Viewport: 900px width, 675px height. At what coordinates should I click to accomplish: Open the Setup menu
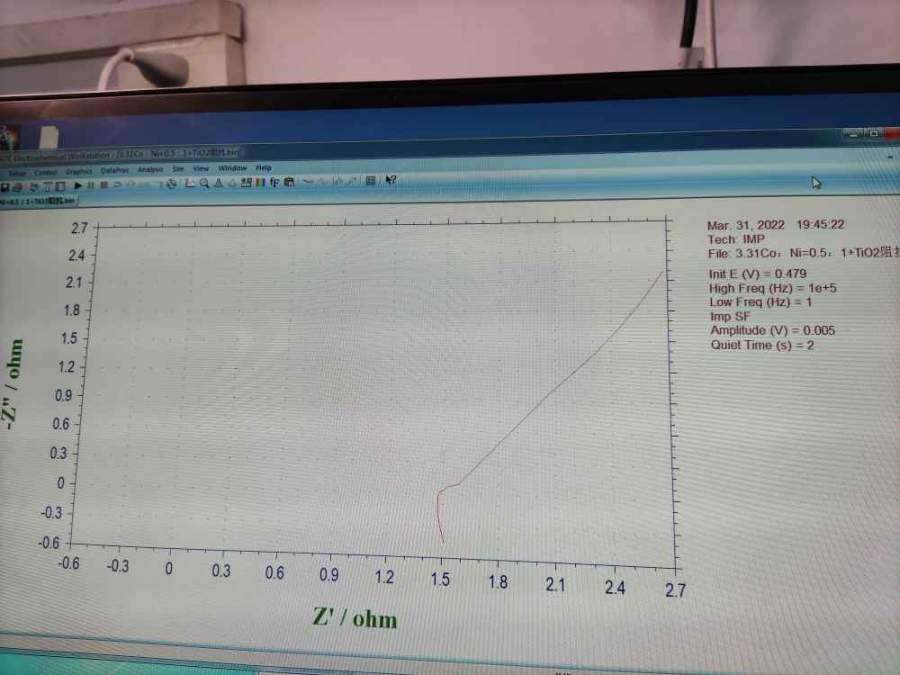click(17, 172)
